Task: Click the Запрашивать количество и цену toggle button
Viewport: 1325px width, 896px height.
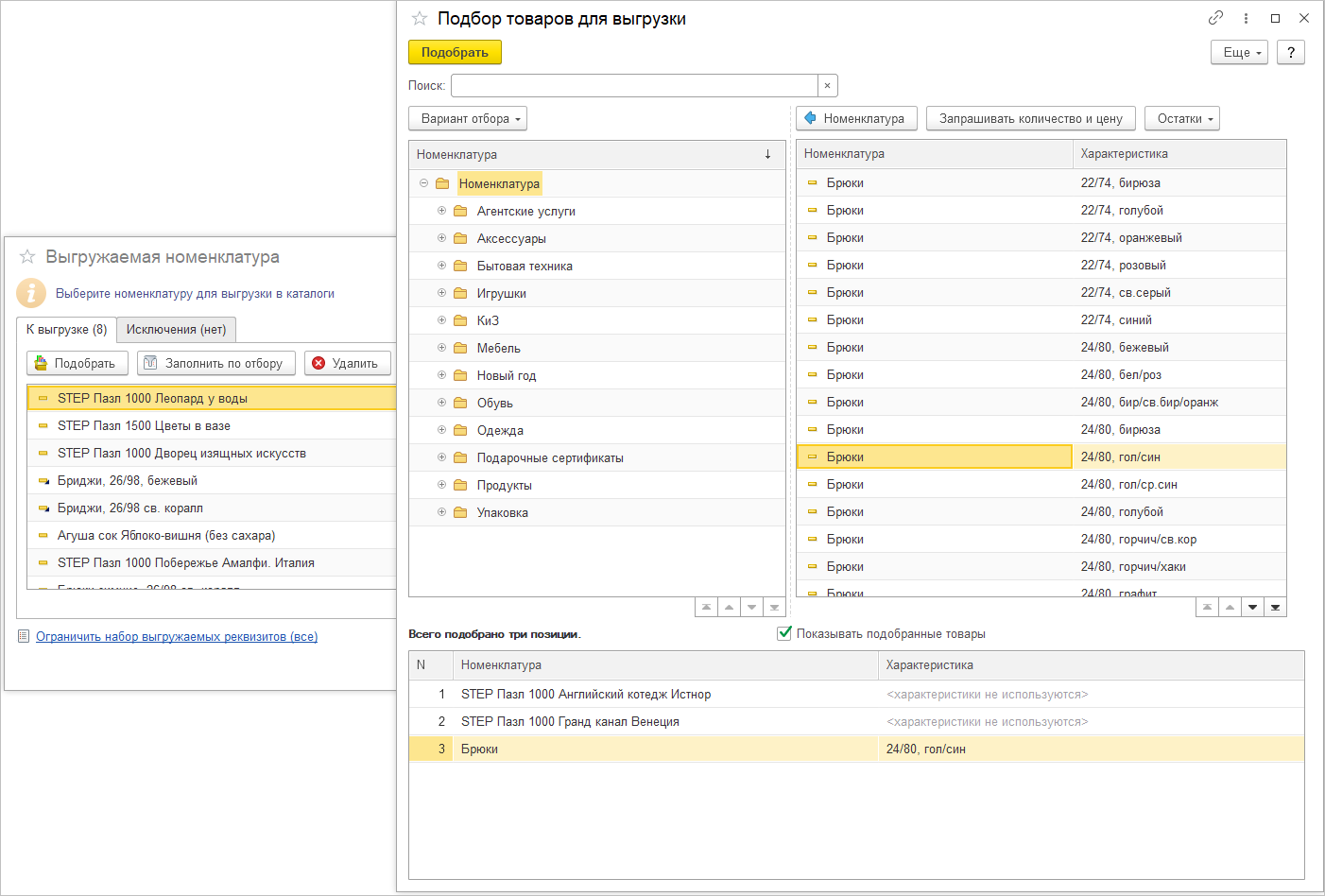Action: [1030, 119]
